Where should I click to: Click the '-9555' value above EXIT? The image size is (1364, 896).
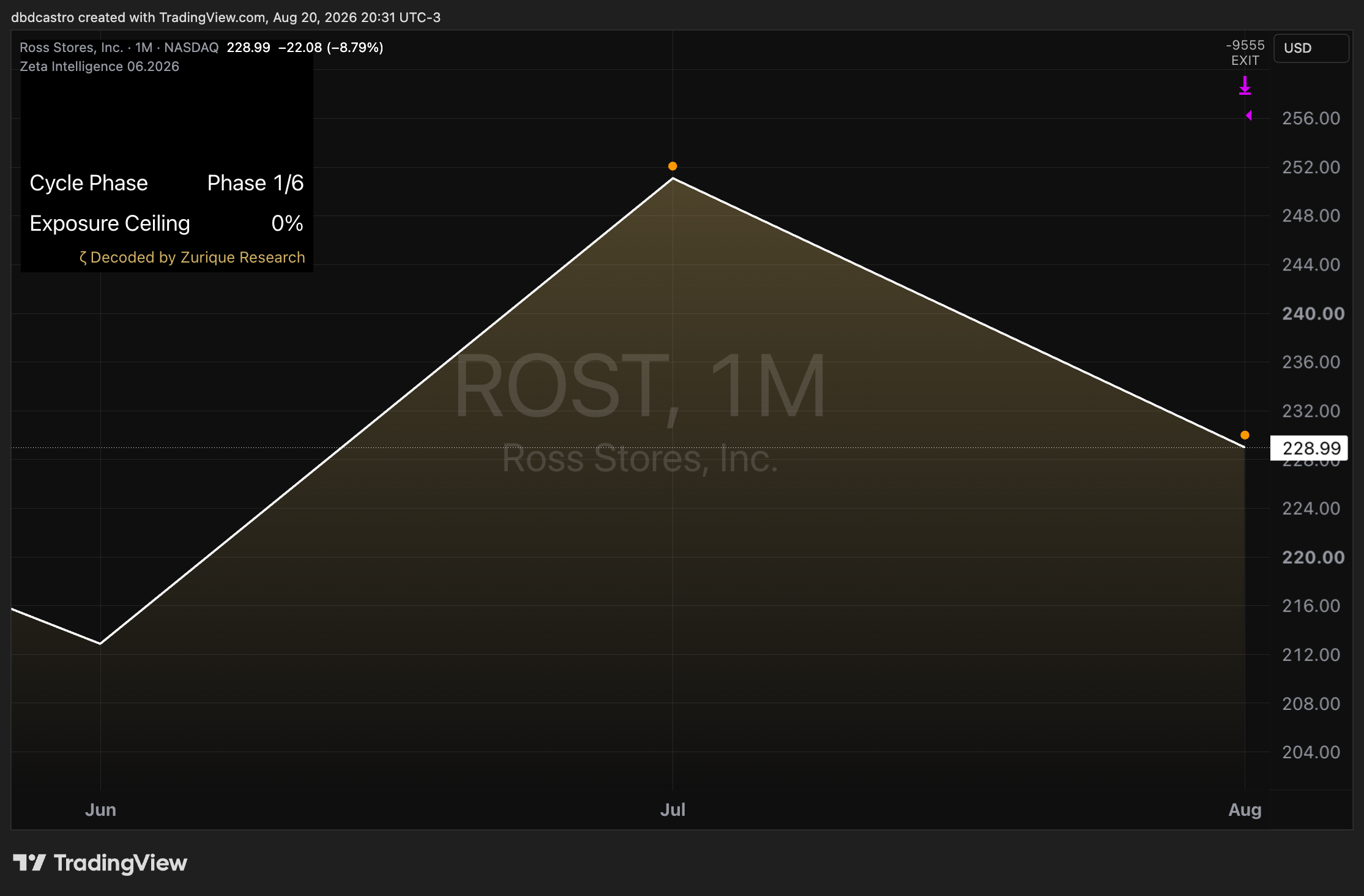1245,45
